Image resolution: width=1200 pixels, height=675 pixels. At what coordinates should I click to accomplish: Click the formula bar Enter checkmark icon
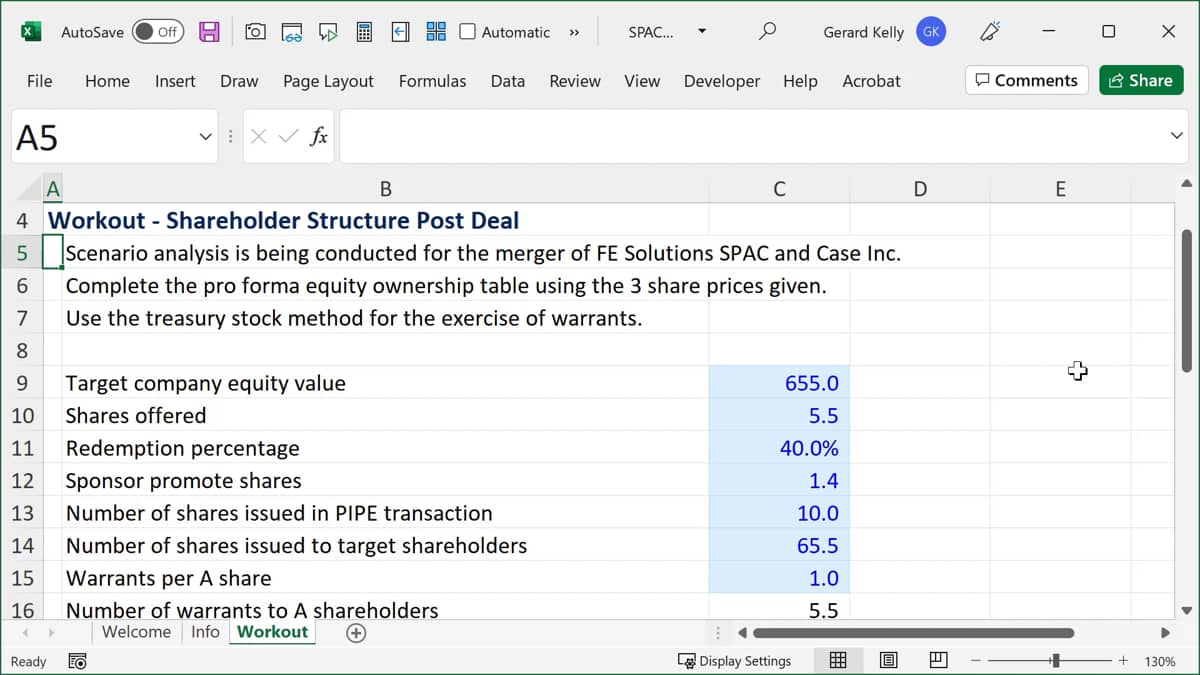coord(287,137)
